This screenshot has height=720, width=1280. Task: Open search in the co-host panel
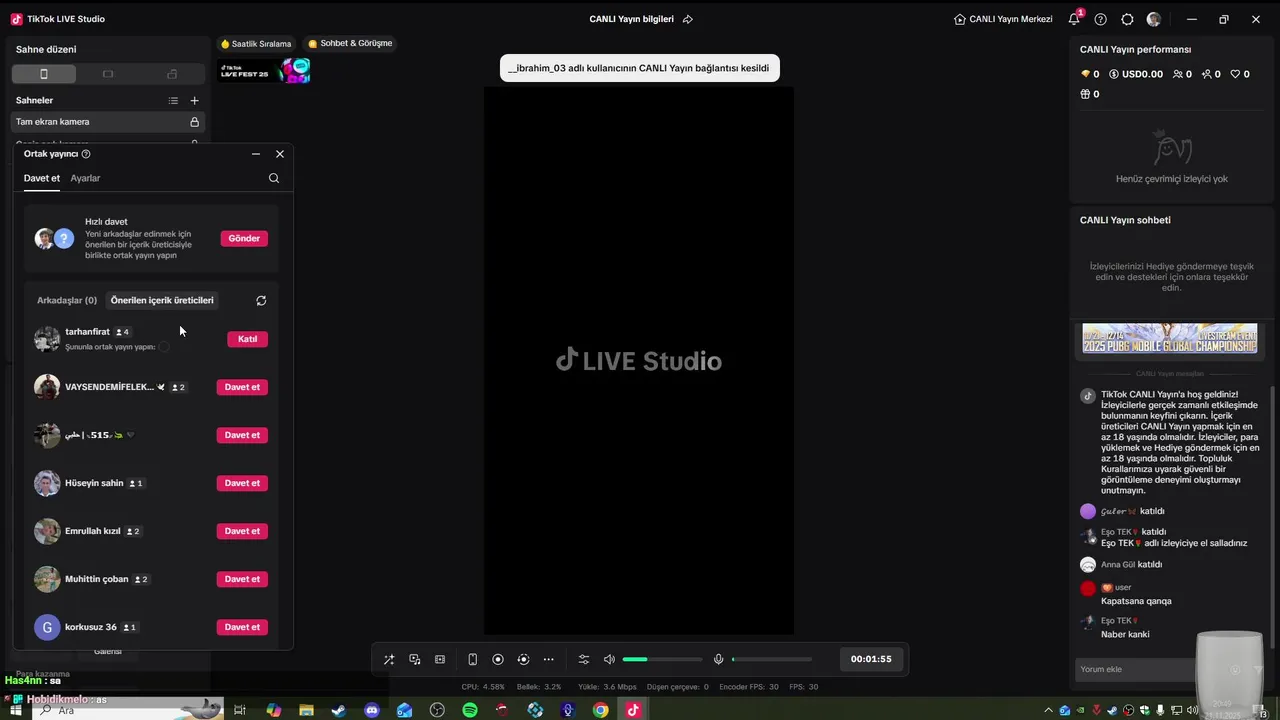(274, 178)
